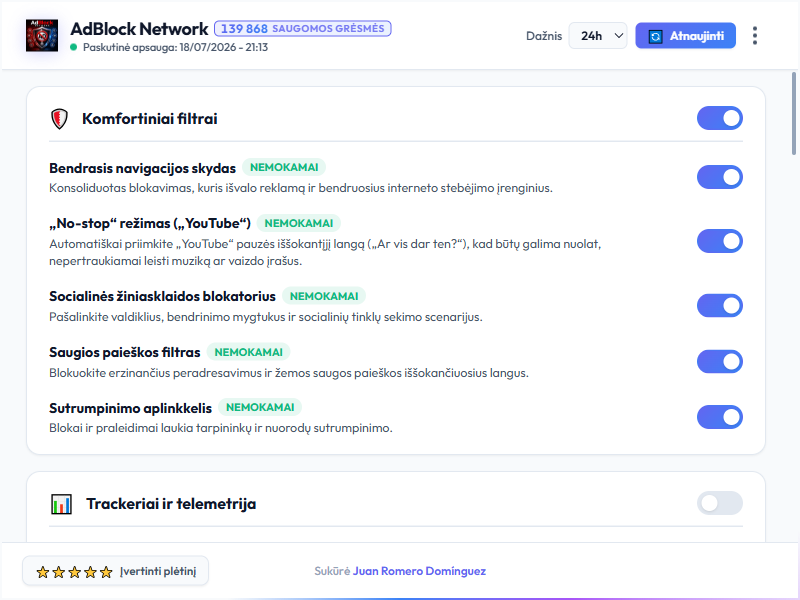This screenshot has height=600, width=800.
Task: Click the NEMOKAMAI badge beside Saugios paieškos filtras
Action: pos(248,352)
